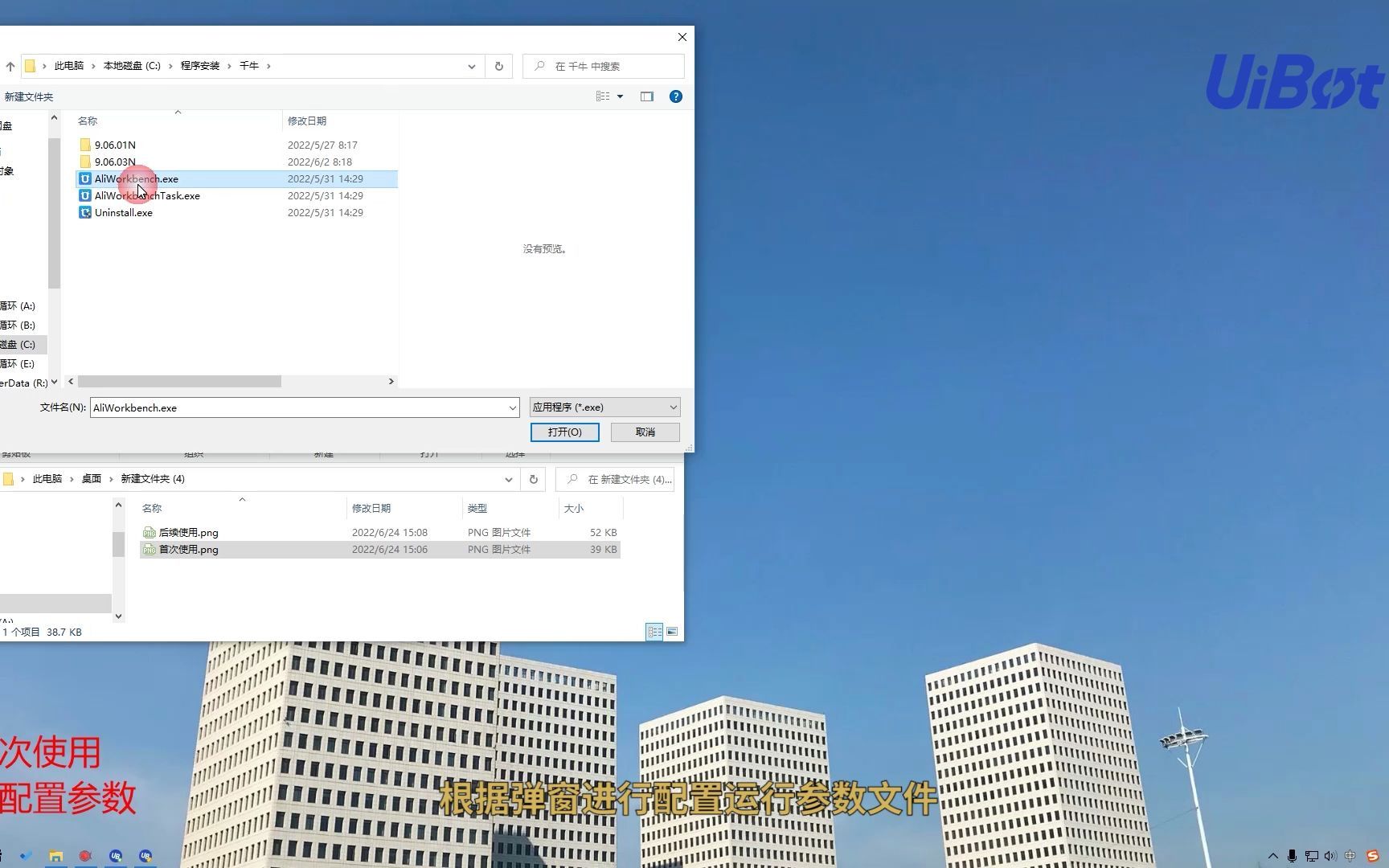This screenshot has height=868, width=1389.
Task: Open help with the question mark icon
Action: pyautogui.click(x=676, y=96)
